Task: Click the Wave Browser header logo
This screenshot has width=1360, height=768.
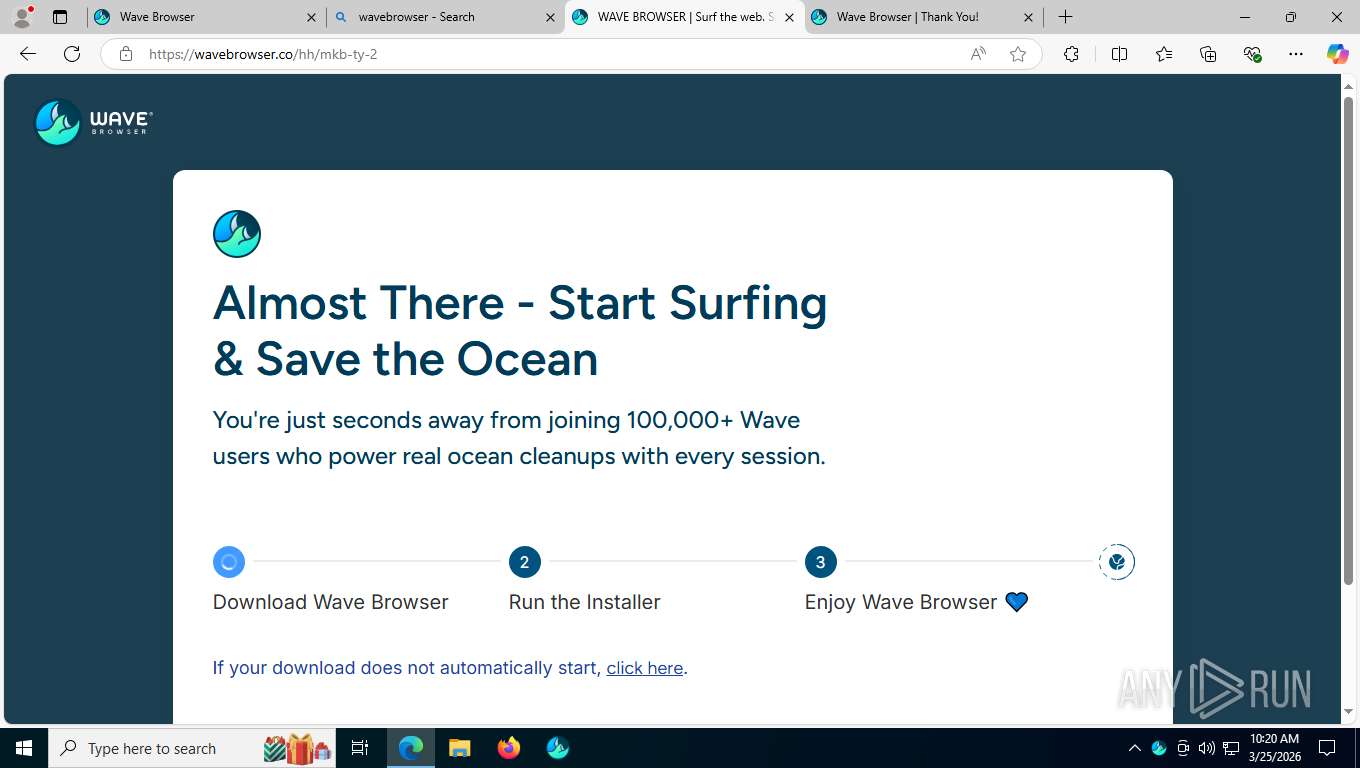Action: pos(93,122)
